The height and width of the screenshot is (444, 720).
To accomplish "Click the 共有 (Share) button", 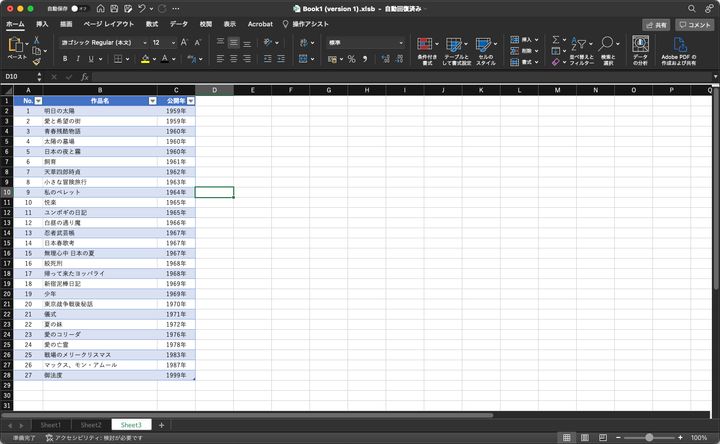I will [x=656, y=24].
